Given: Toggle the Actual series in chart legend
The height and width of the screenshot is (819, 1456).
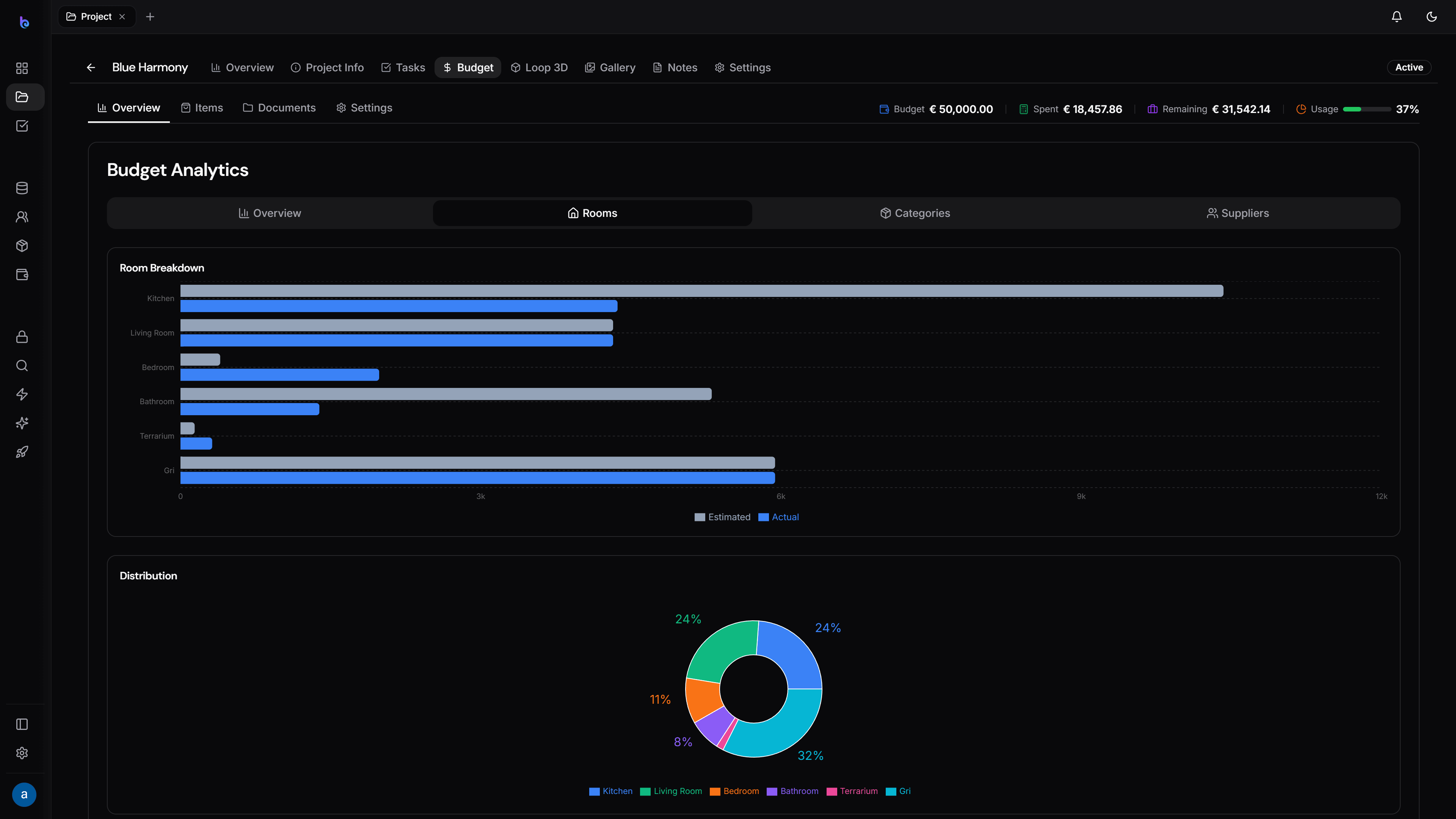Looking at the screenshot, I should tap(778, 516).
